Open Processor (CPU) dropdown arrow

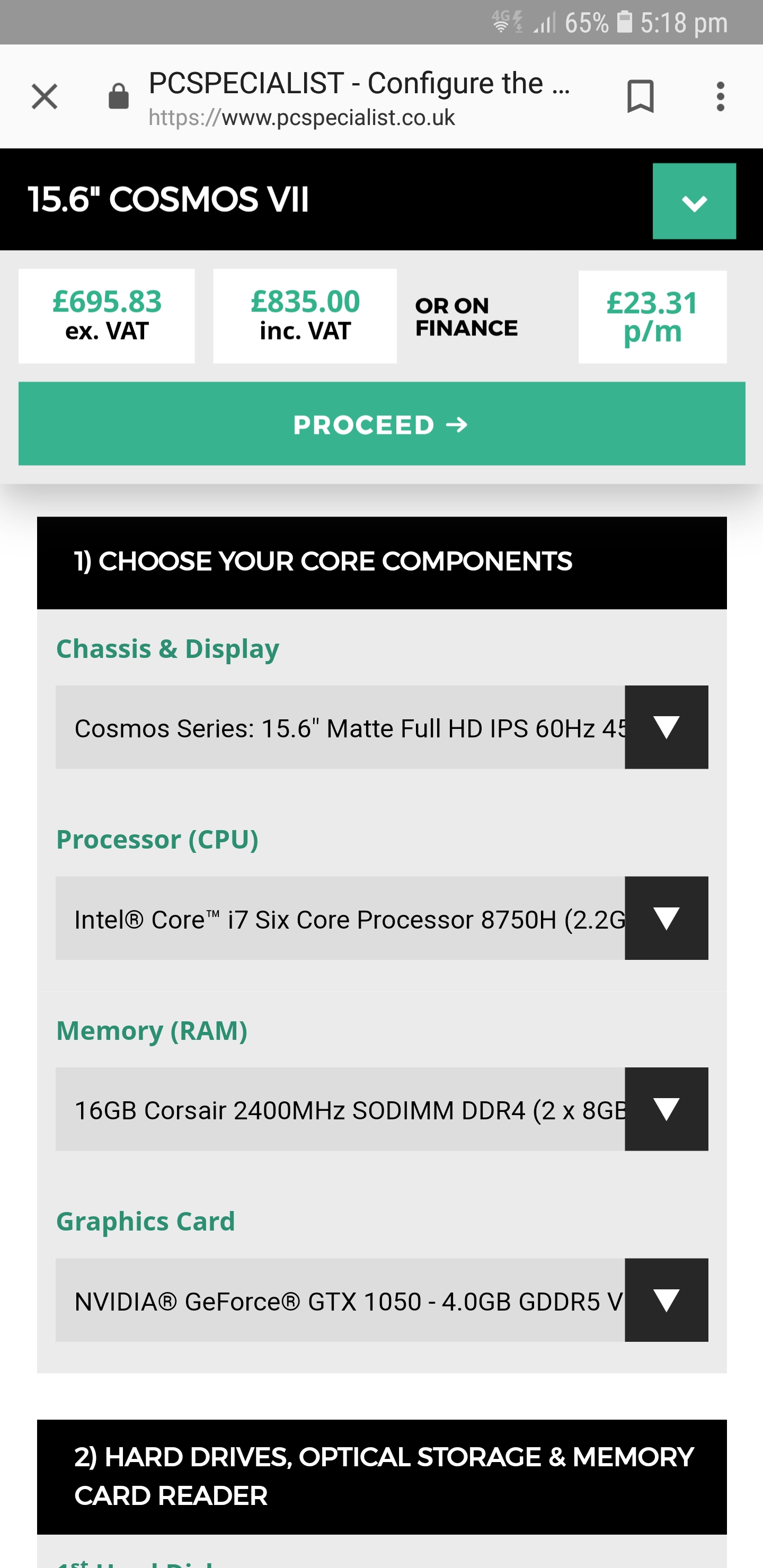pyautogui.click(x=666, y=918)
